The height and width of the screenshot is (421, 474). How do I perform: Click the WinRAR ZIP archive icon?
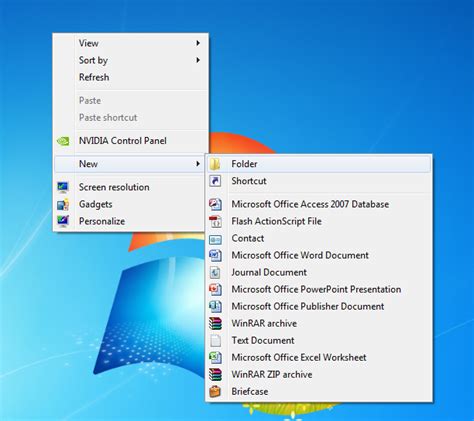click(x=215, y=374)
